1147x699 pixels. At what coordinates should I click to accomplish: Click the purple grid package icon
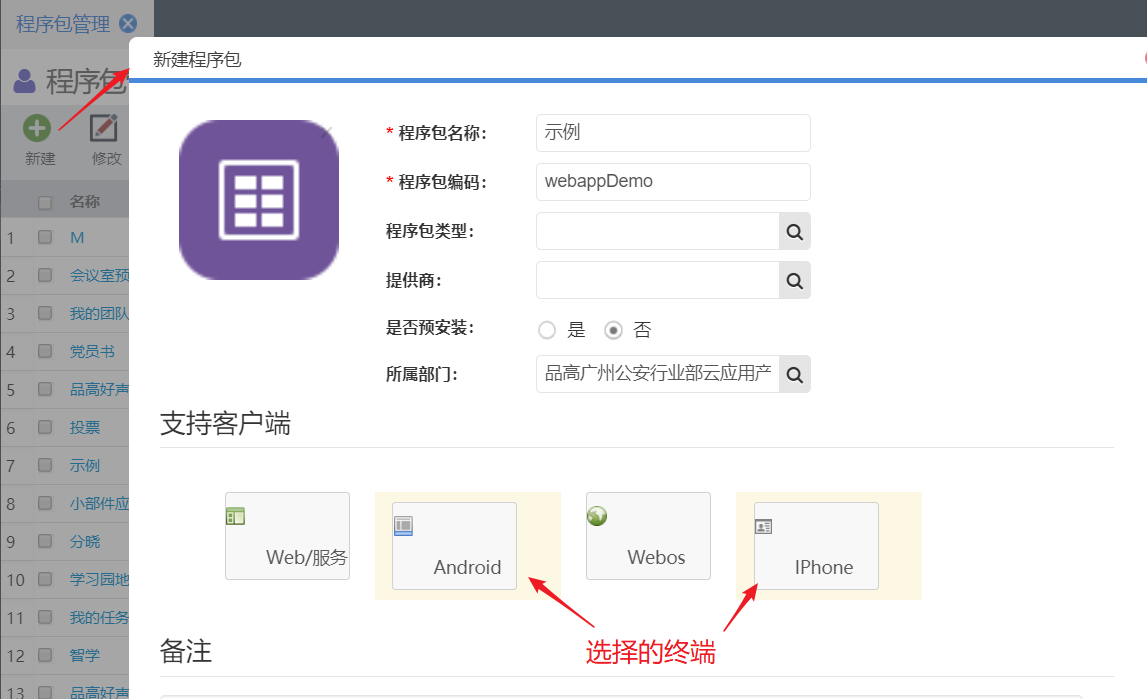[x=259, y=199]
